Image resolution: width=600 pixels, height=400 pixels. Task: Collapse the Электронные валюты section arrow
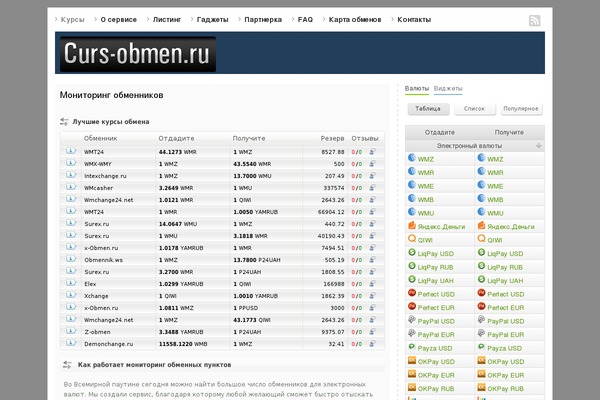coord(538,145)
